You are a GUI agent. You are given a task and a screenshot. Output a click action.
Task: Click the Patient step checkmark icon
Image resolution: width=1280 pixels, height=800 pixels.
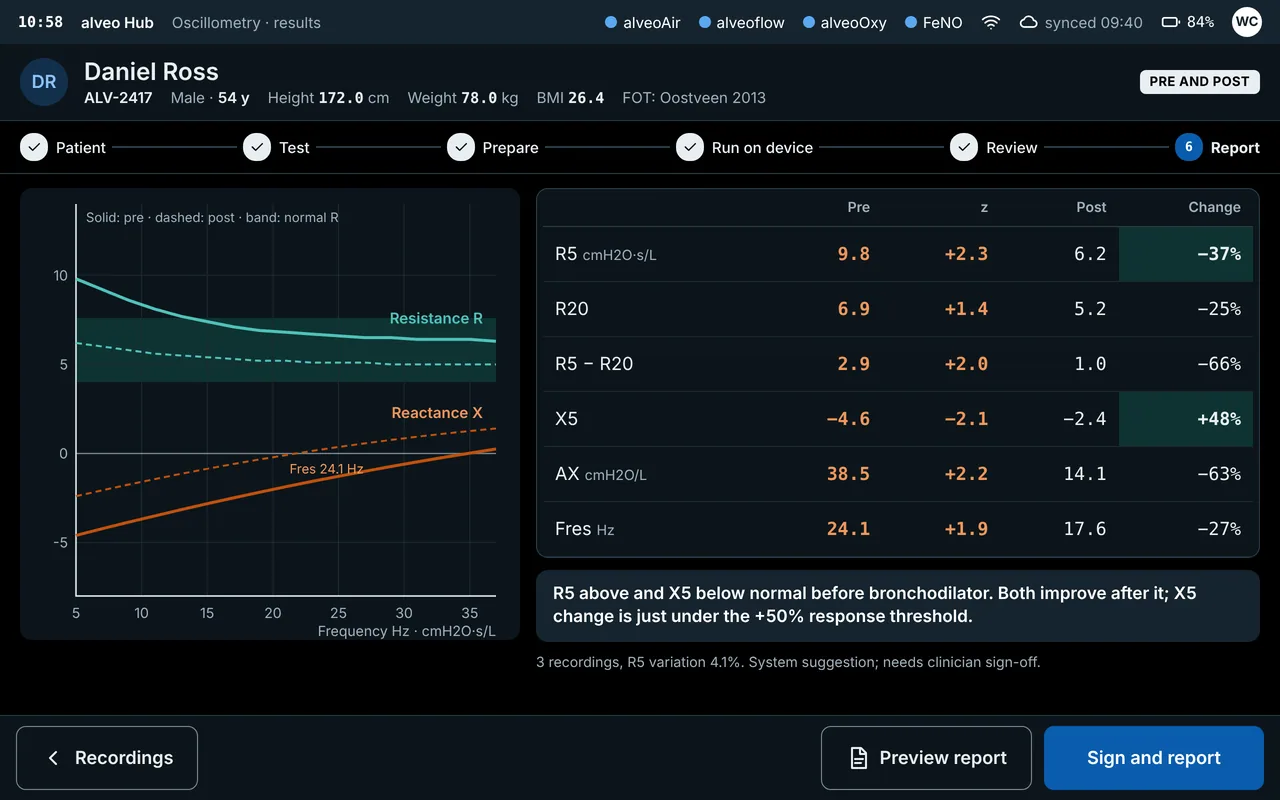34,147
